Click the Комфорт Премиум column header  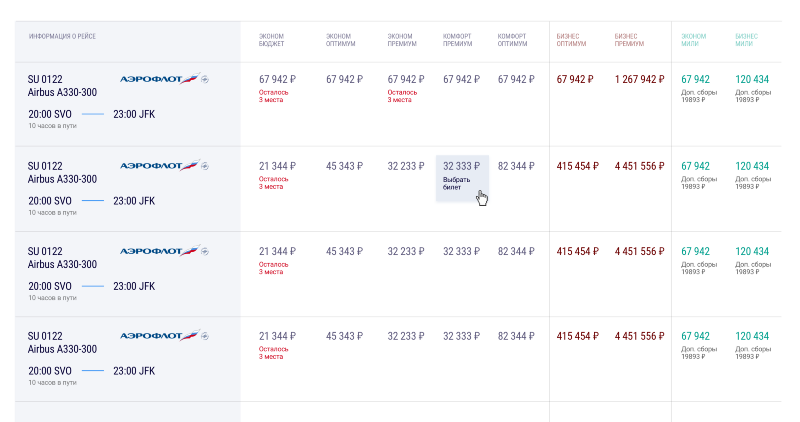pos(458,40)
